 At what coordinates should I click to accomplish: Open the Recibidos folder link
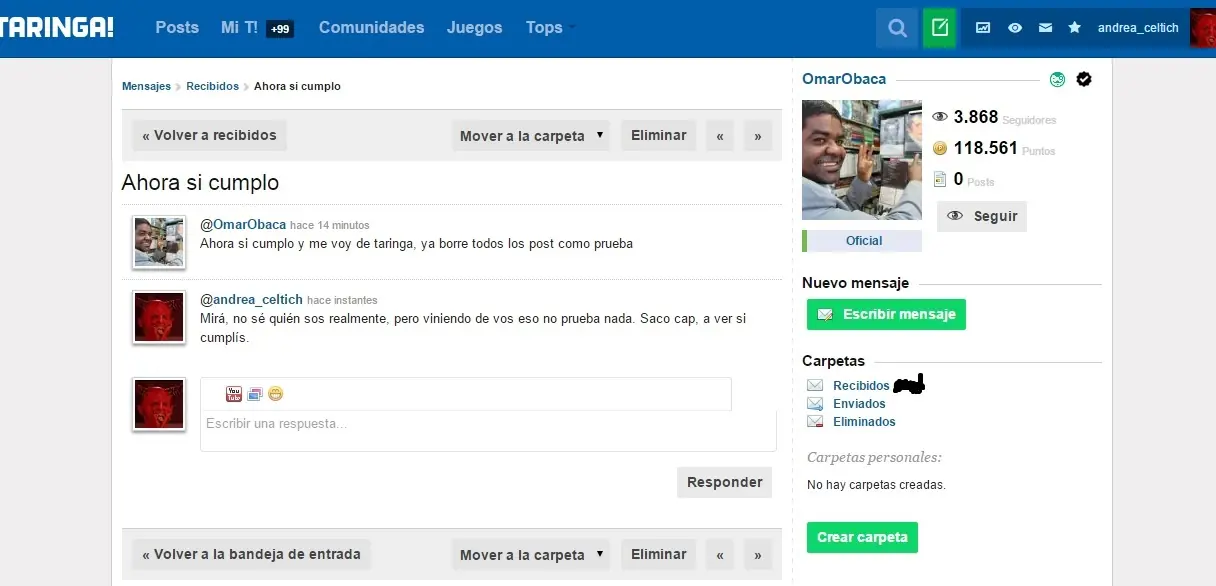(861, 385)
